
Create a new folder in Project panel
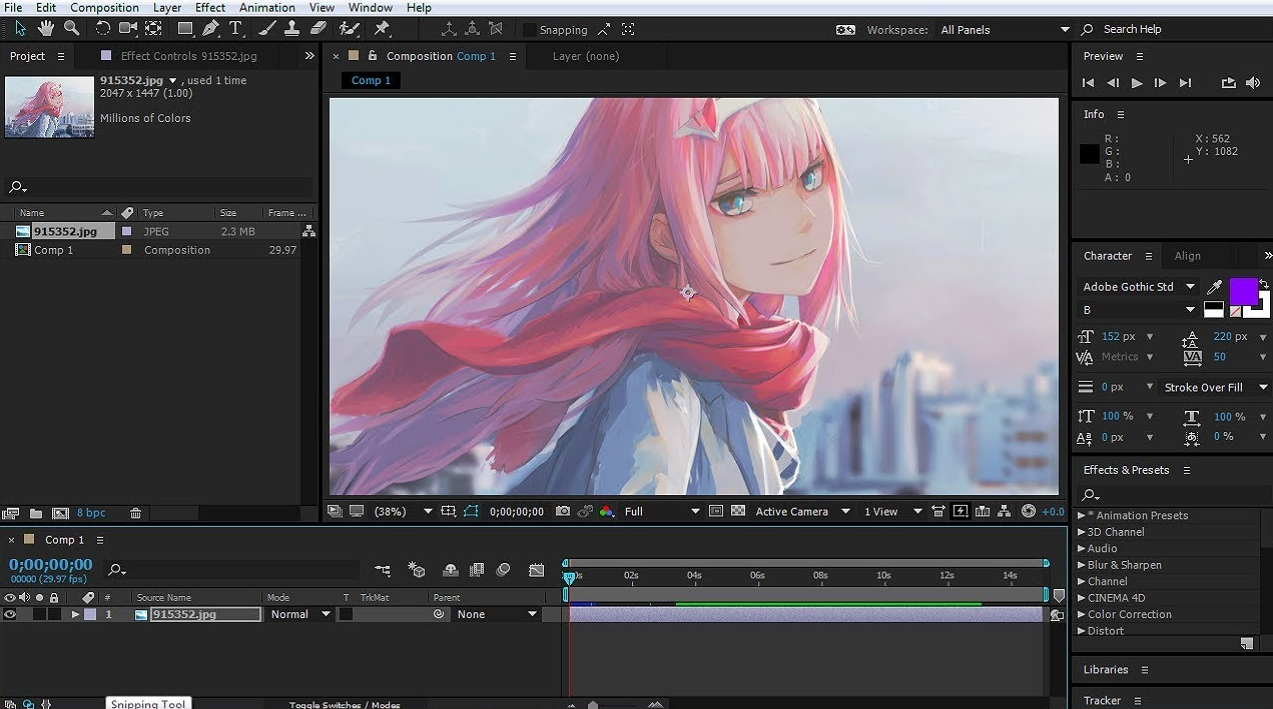coord(36,513)
